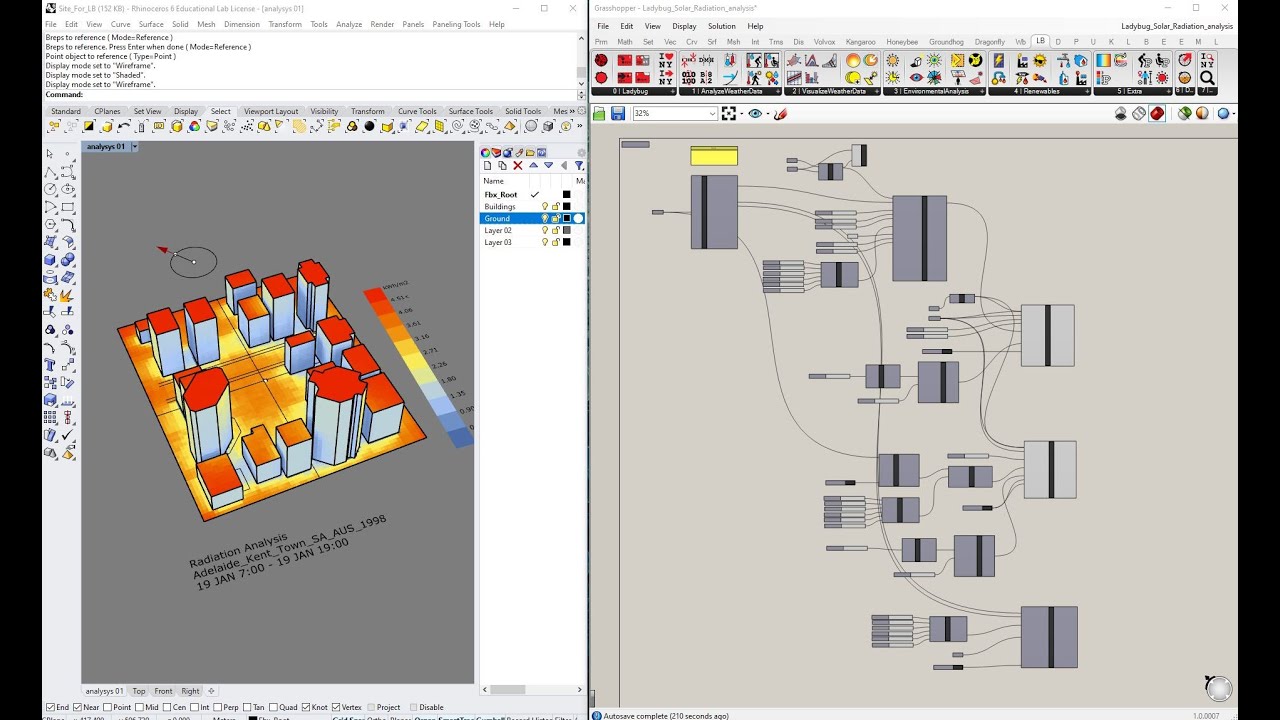Open Grasshopper file icon in canvas toolbar

[x=599, y=113]
